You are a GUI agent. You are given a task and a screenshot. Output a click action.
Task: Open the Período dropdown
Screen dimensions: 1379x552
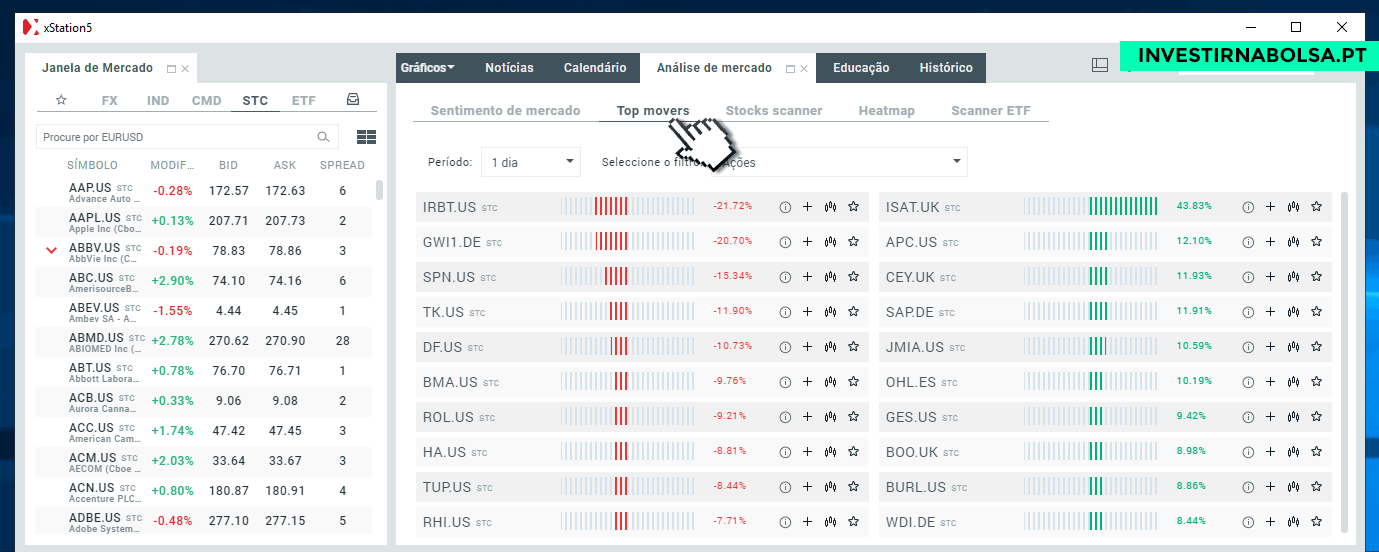(x=530, y=162)
